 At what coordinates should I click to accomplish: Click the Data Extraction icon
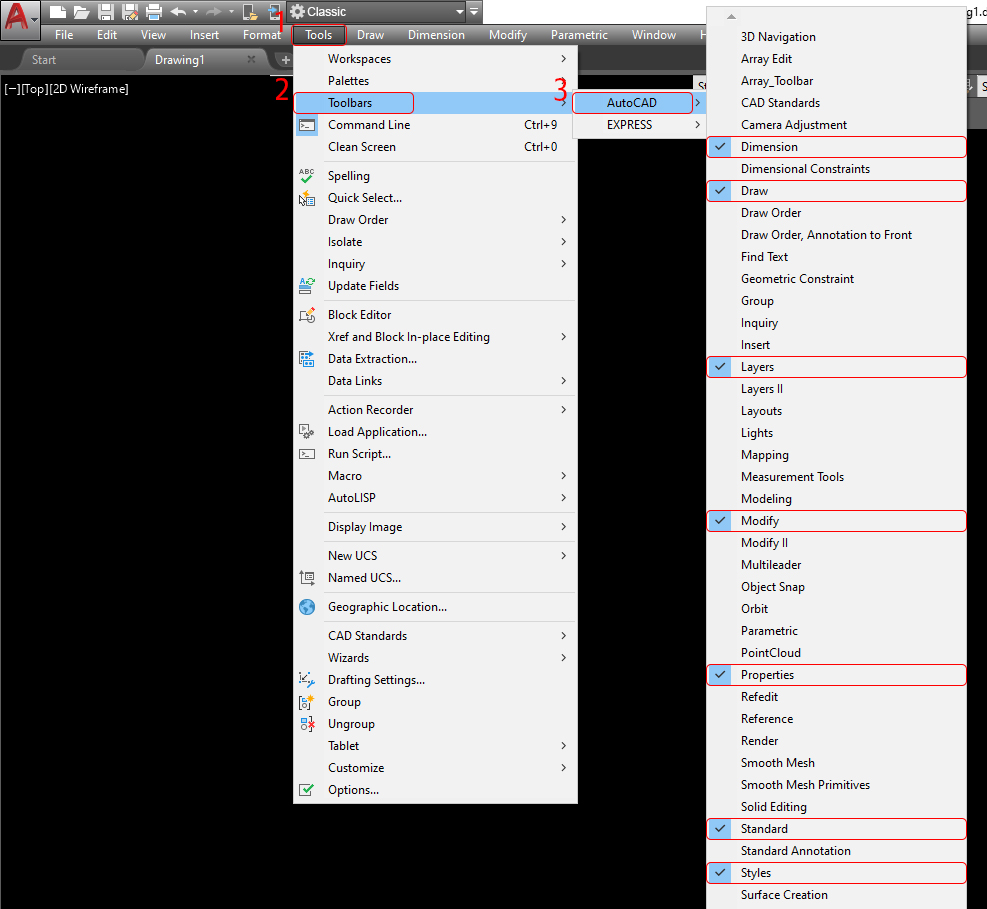tap(307, 359)
